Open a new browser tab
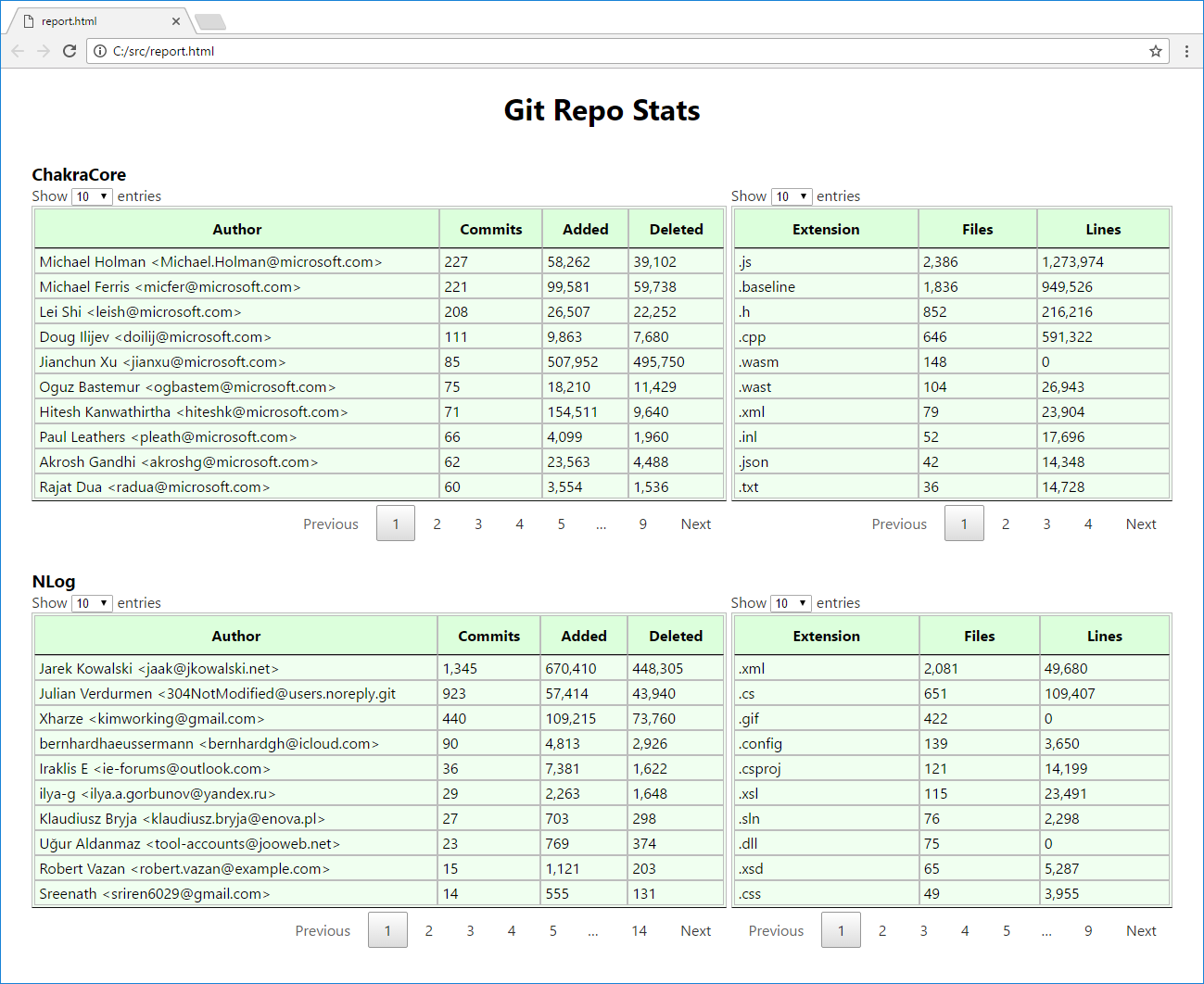The image size is (1204, 984). pyautogui.click(x=210, y=22)
